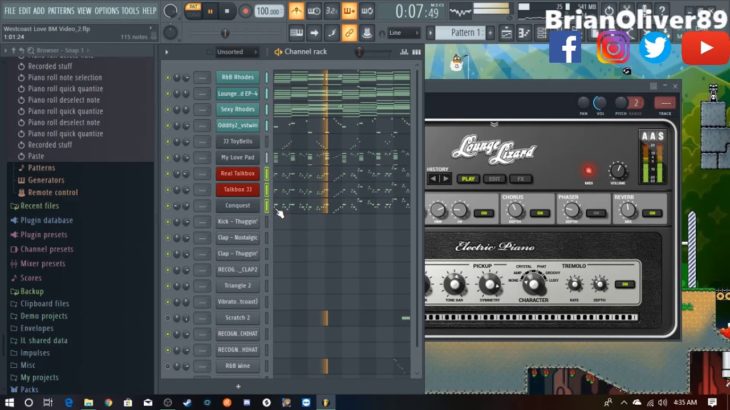The height and width of the screenshot is (410, 730).
Task: Toggle the metronome icon
Action: 296,11
